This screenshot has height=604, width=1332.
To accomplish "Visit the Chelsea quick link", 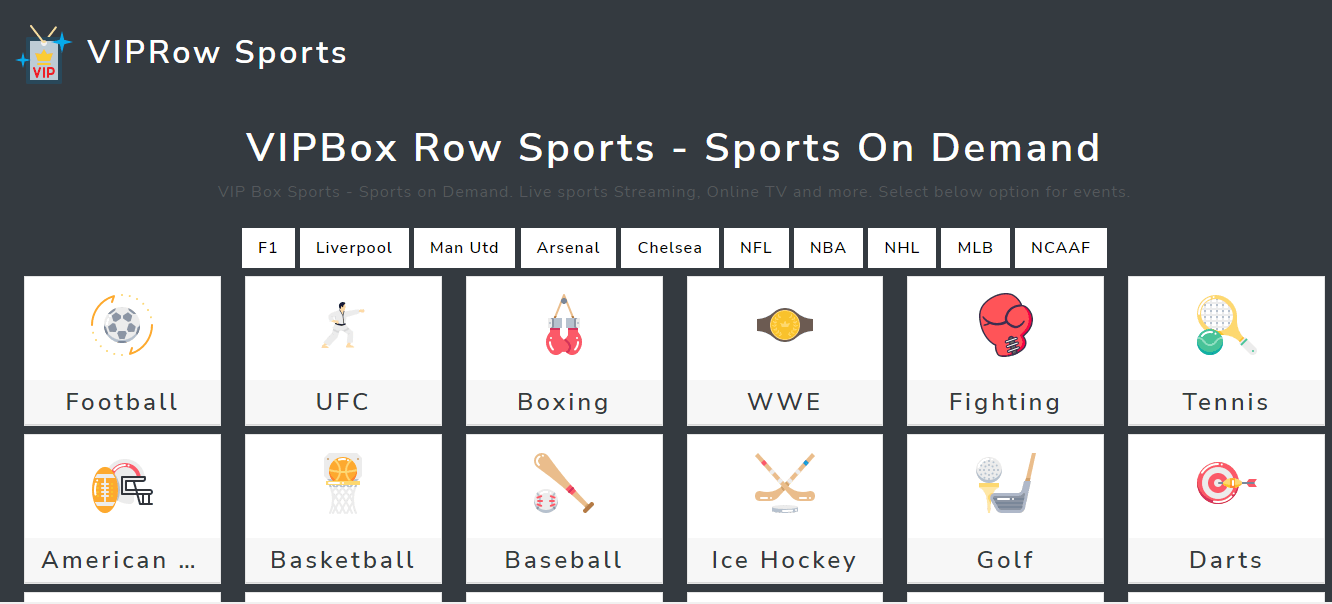I will point(670,248).
